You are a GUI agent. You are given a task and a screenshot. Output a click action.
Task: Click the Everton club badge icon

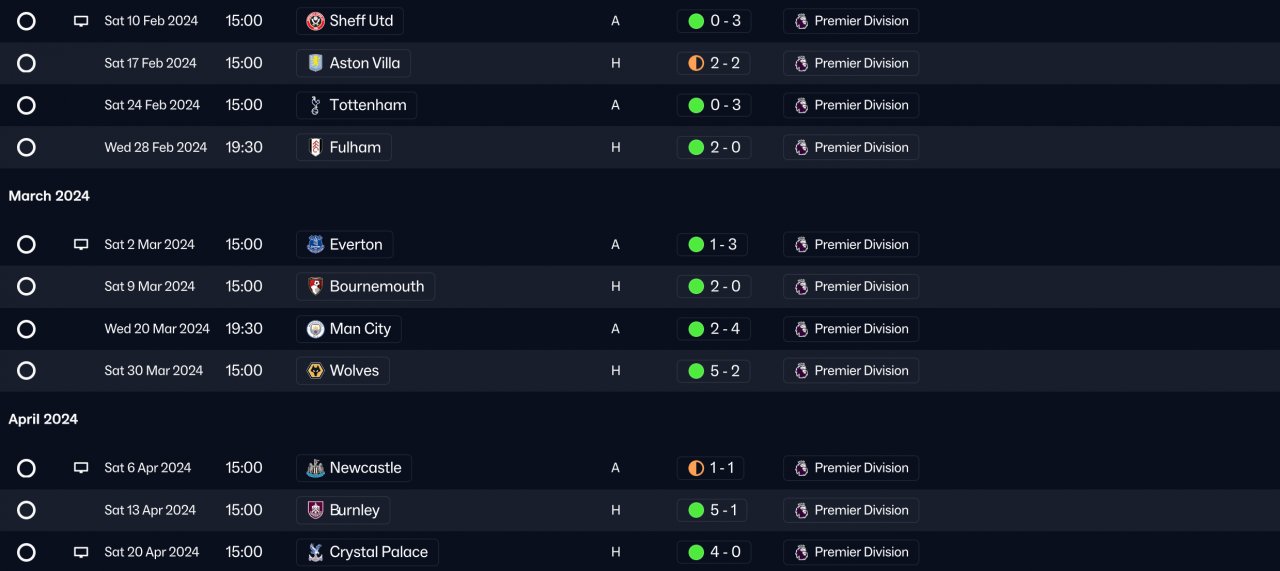(x=315, y=245)
